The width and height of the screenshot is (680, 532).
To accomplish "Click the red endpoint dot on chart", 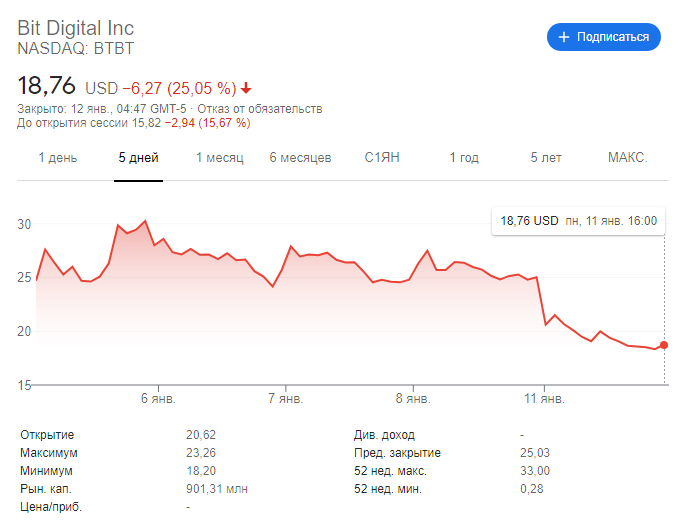I will (664, 345).
